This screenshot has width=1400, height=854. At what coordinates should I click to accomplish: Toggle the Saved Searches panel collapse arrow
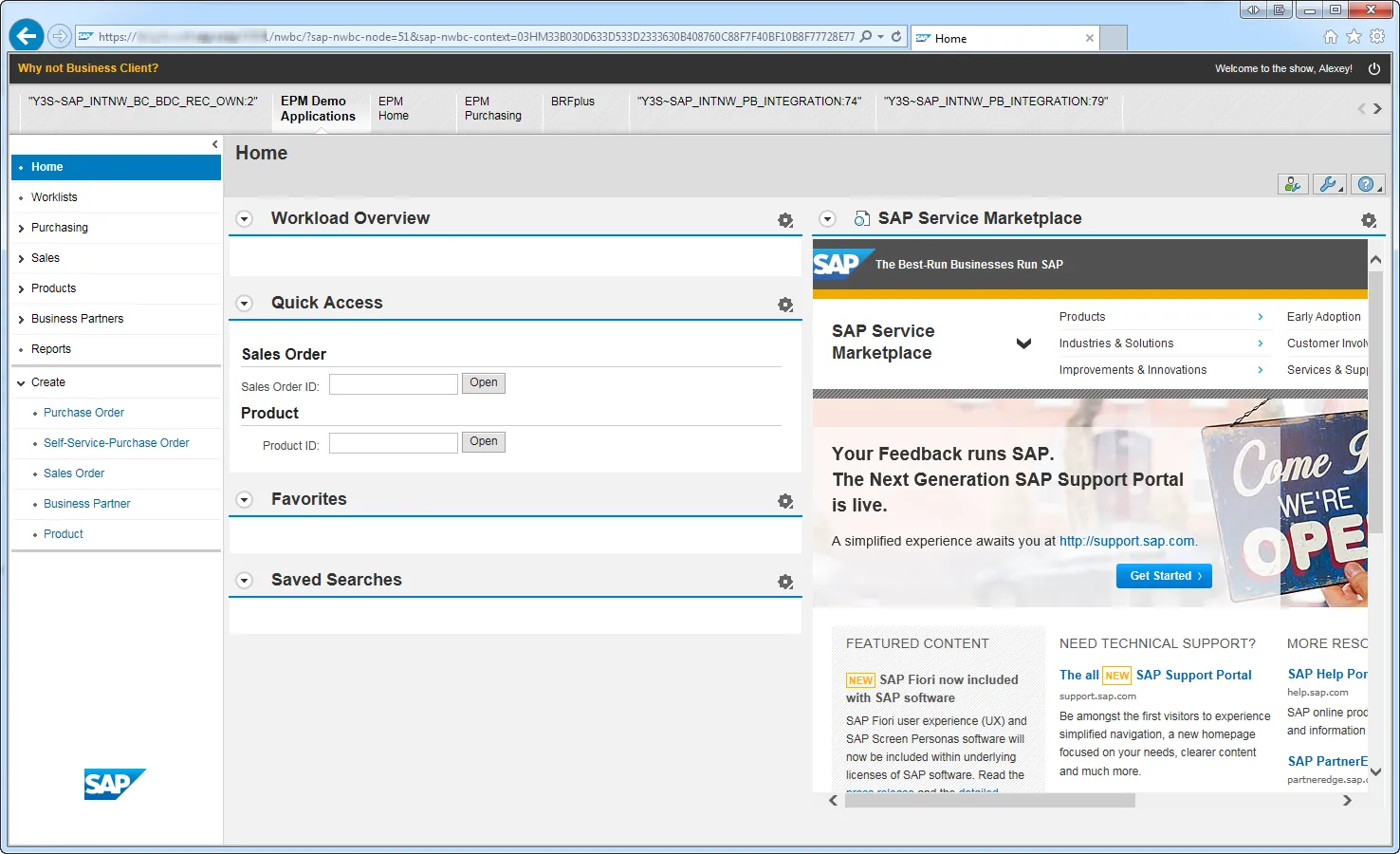point(245,581)
